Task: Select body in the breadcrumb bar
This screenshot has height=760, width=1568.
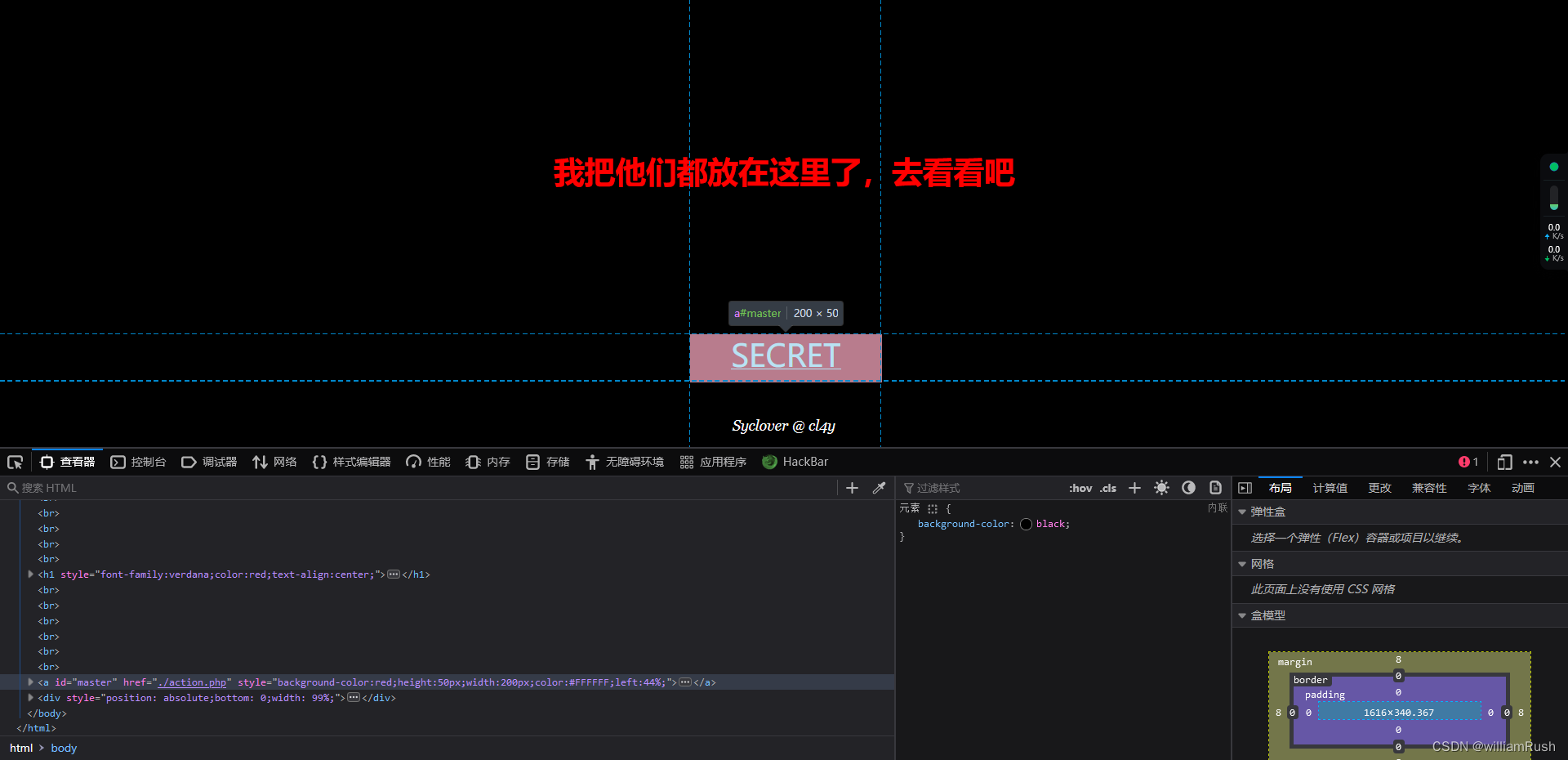Action: (x=64, y=749)
